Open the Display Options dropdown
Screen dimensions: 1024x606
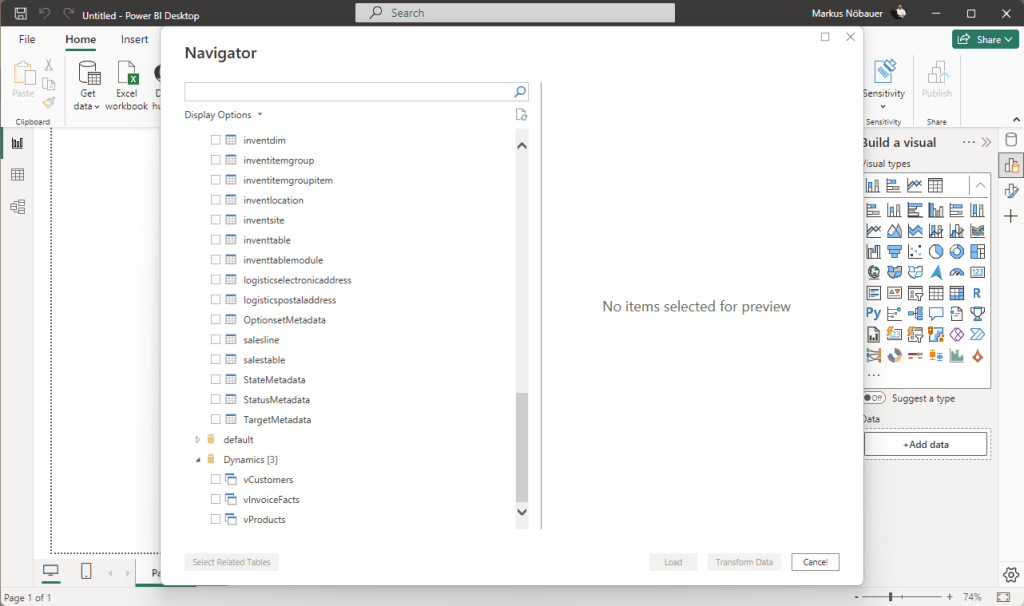[224, 114]
